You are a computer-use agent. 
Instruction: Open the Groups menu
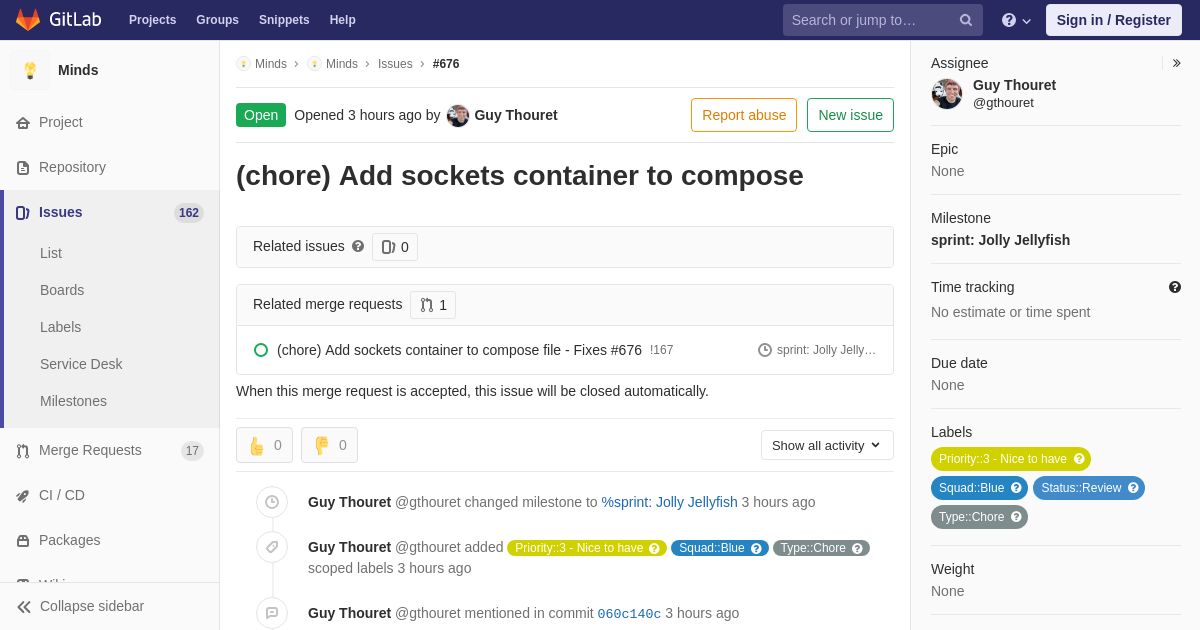(x=217, y=20)
